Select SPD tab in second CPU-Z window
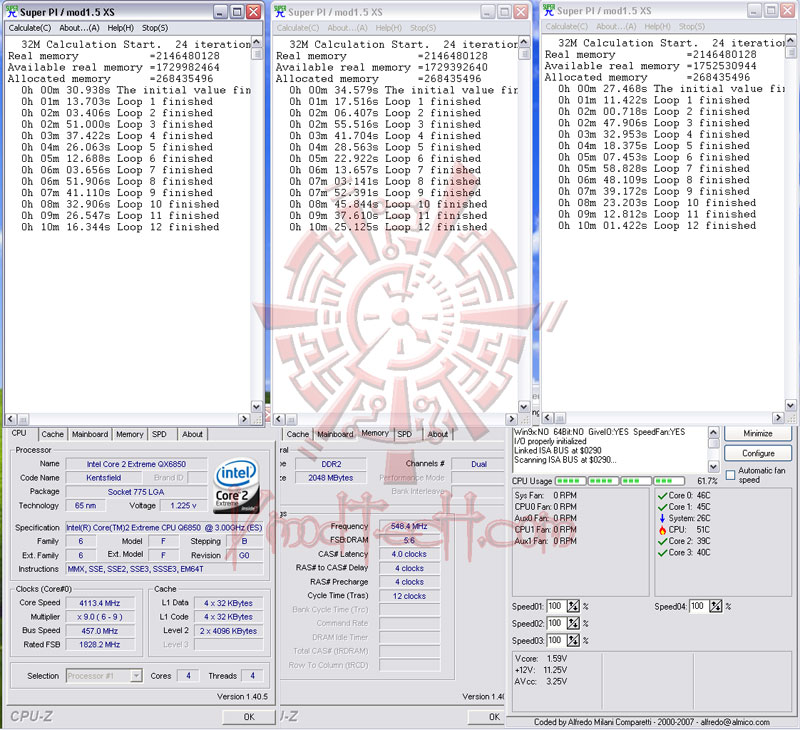Viewport: 800px width, 730px height. click(x=405, y=434)
